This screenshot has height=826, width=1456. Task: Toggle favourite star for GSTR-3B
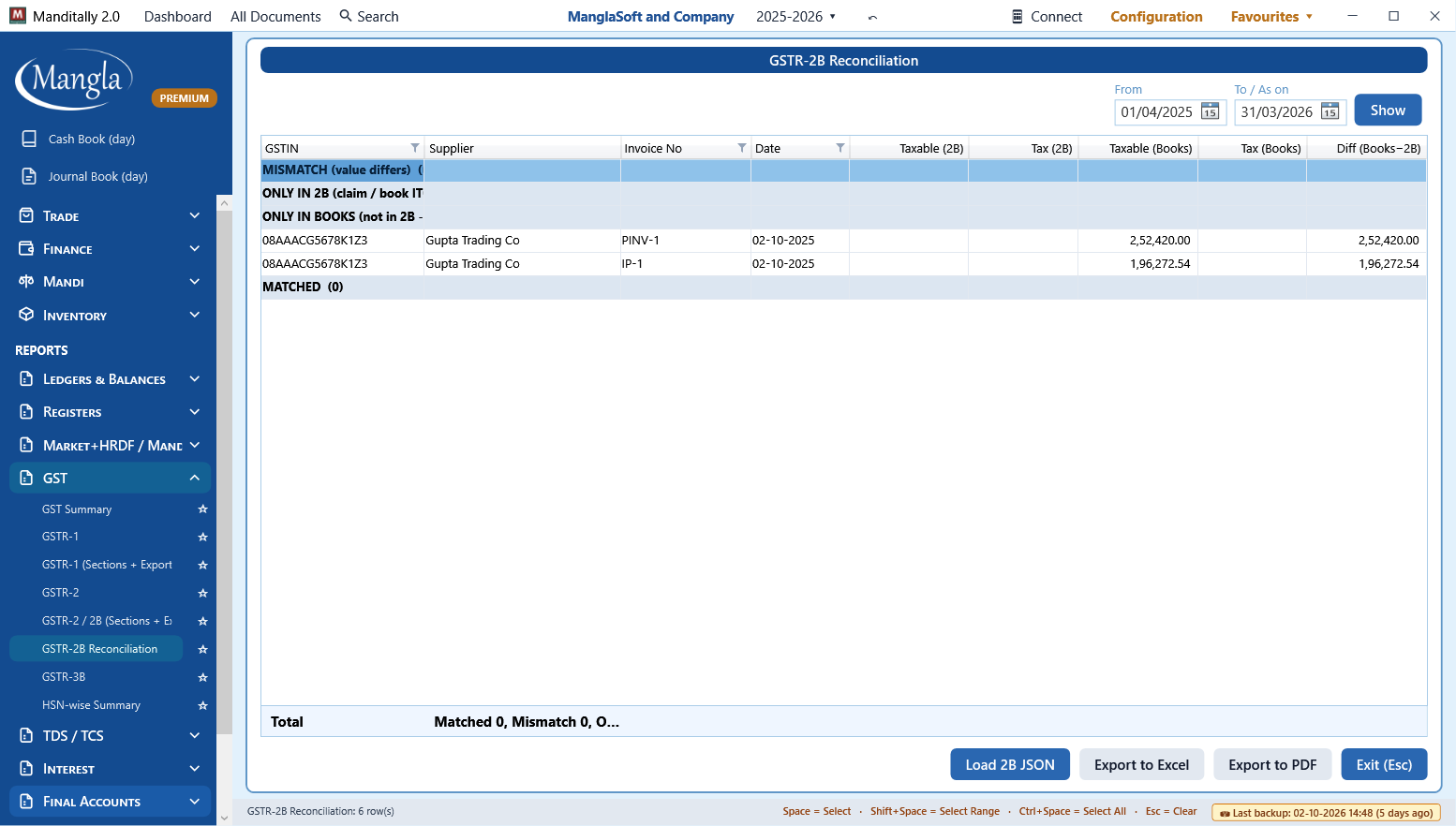pos(202,677)
